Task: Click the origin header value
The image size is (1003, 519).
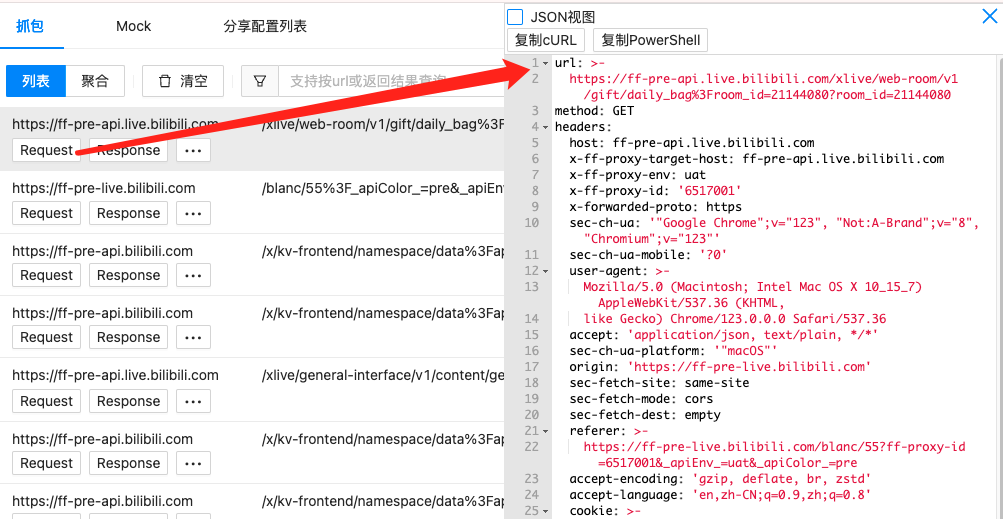Action: pos(750,367)
